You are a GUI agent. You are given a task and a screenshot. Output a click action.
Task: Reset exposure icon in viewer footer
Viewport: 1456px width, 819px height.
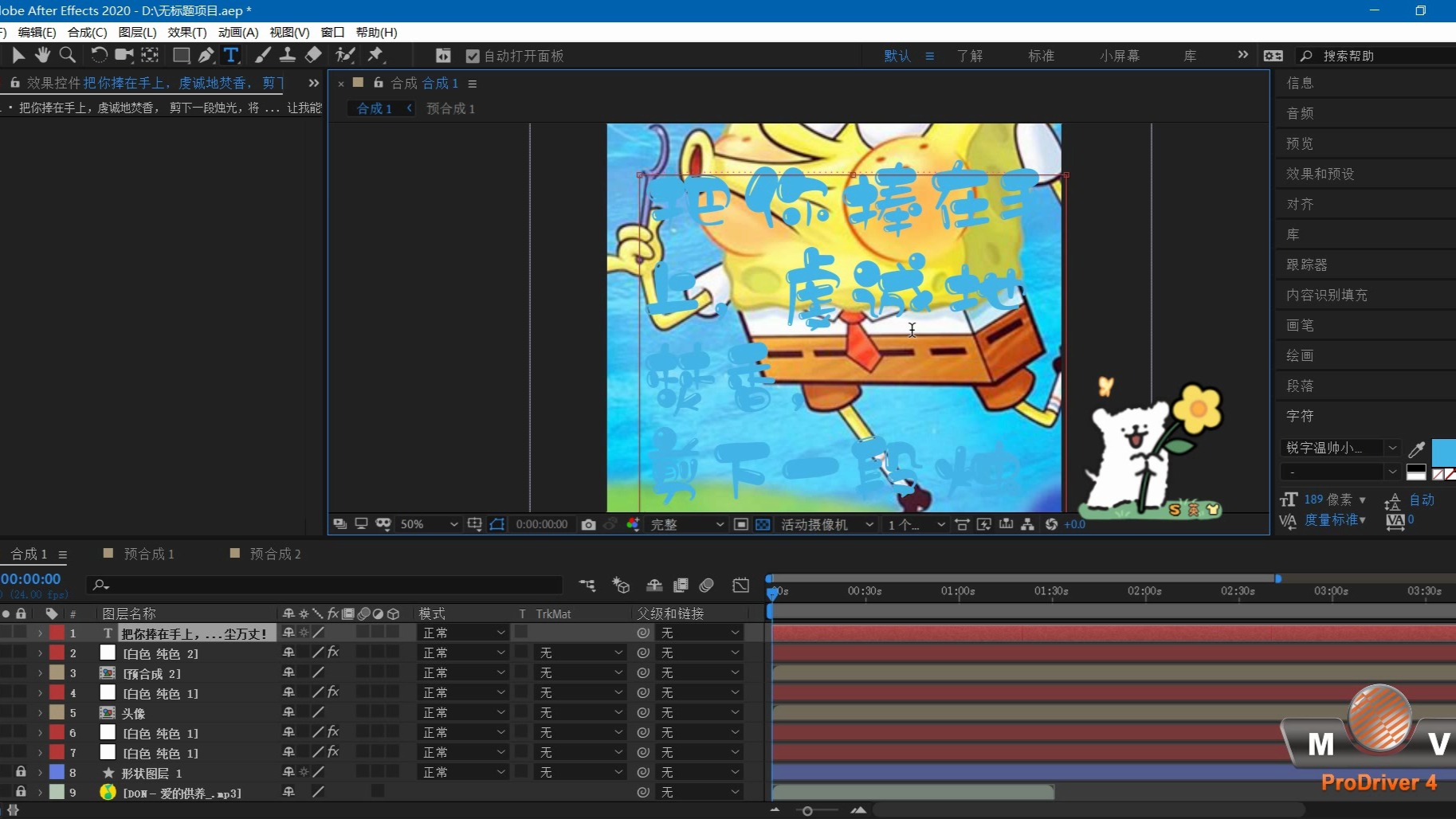1051,524
